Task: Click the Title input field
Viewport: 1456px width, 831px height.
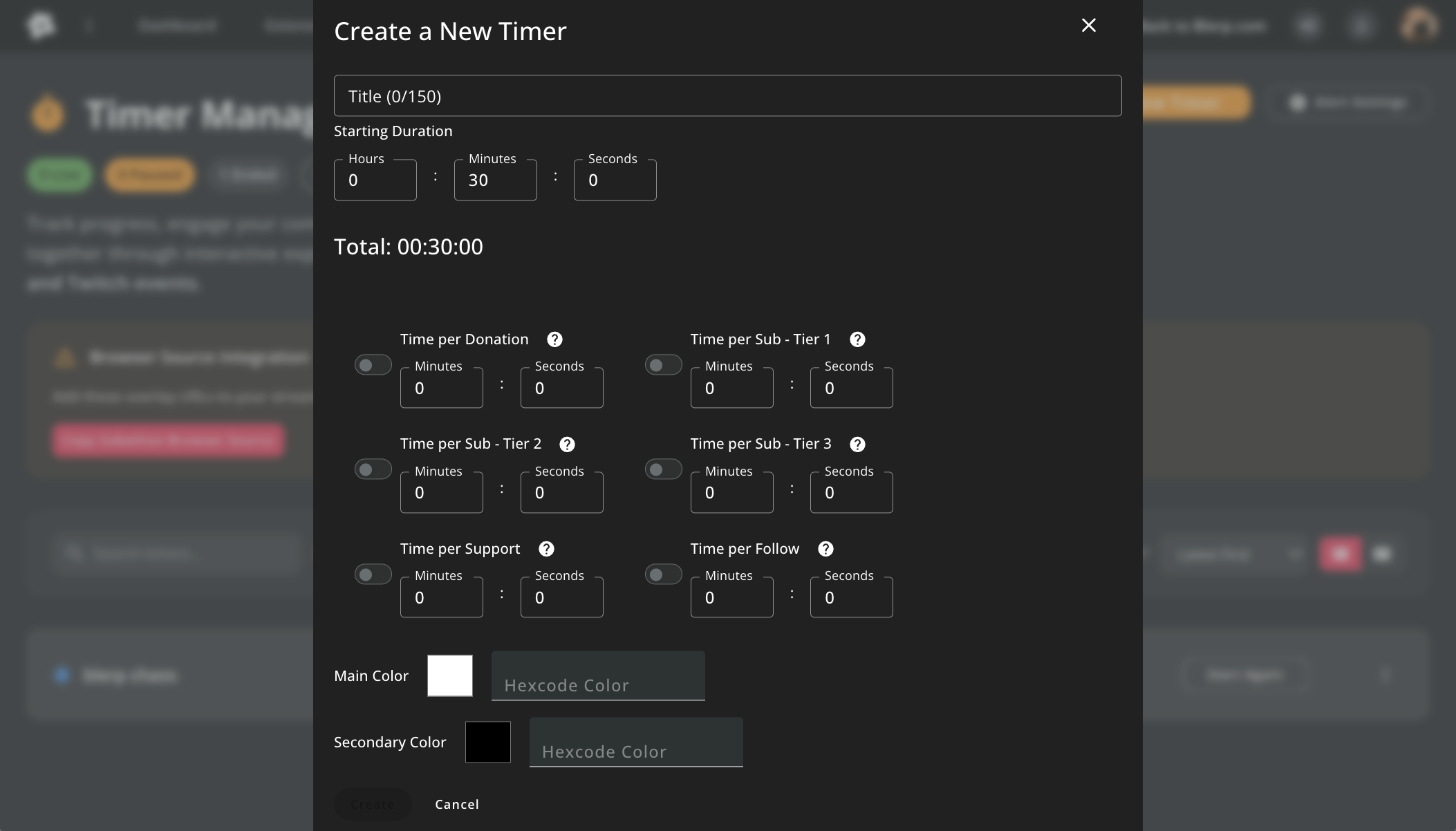Action: [x=727, y=96]
